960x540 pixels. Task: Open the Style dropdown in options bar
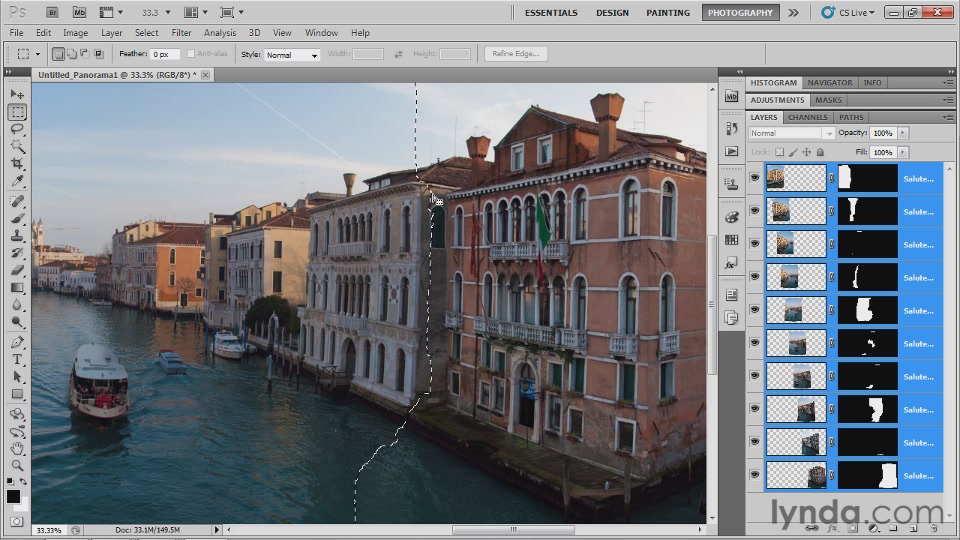(292, 54)
